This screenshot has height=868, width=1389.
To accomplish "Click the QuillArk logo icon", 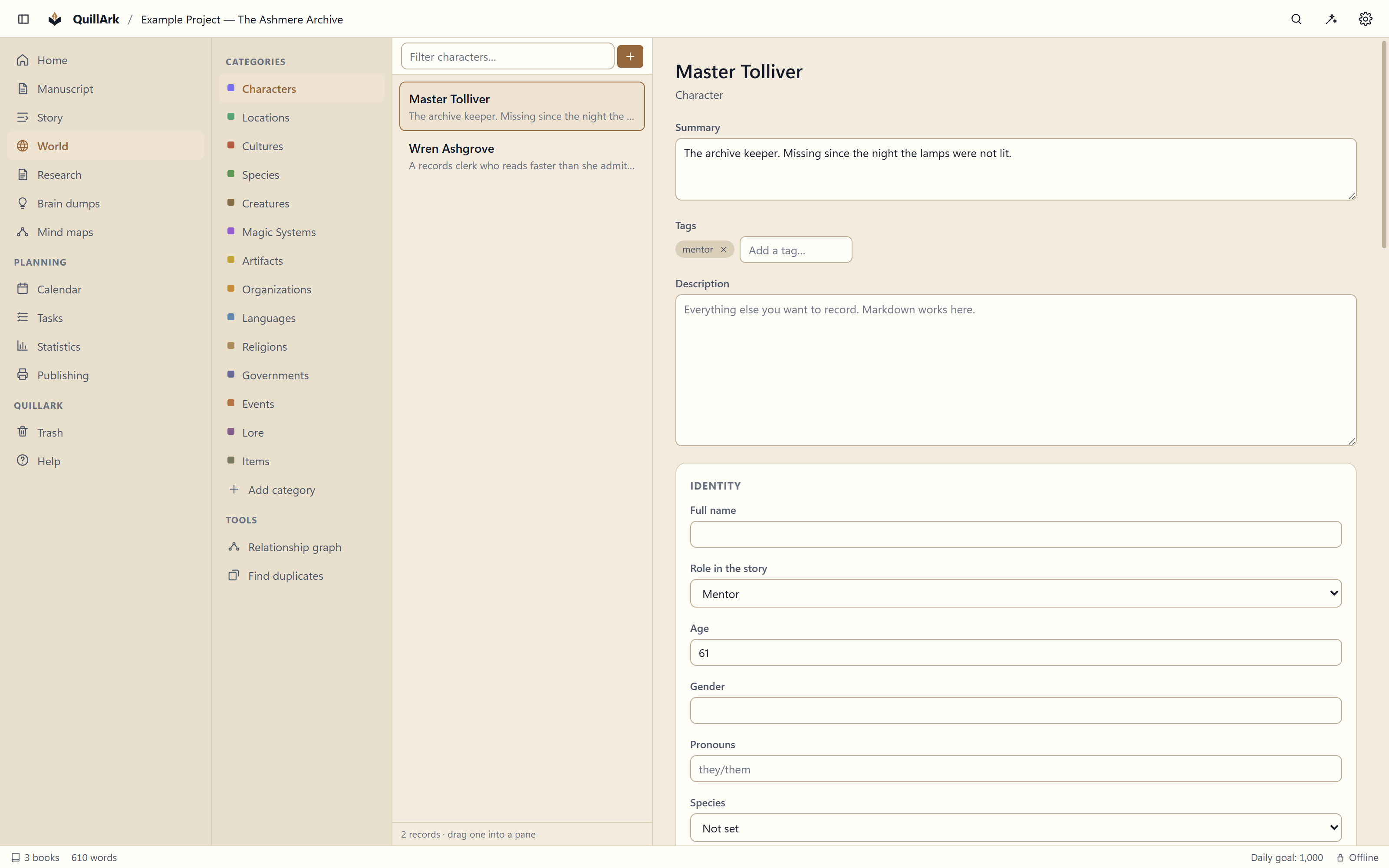I will click(55, 19).
